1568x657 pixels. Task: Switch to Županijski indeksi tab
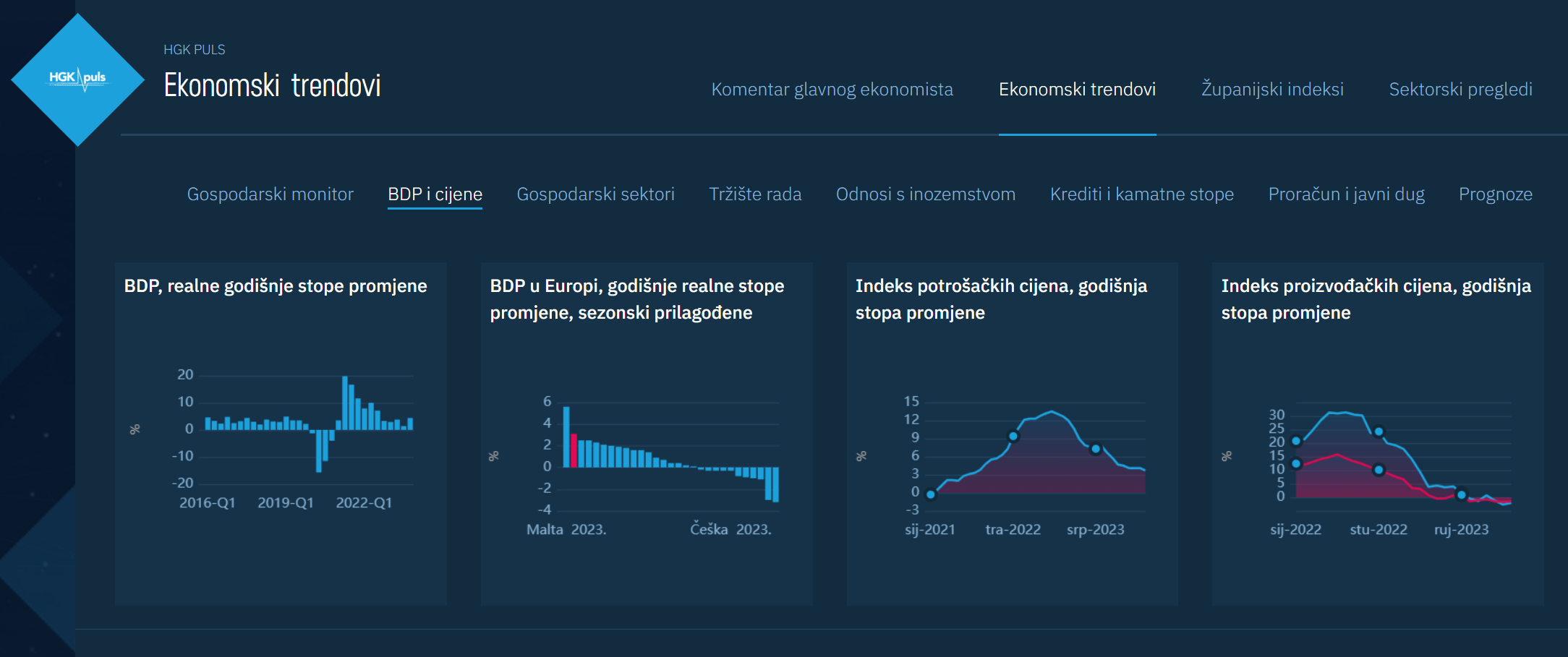(x=1272, y=90)
